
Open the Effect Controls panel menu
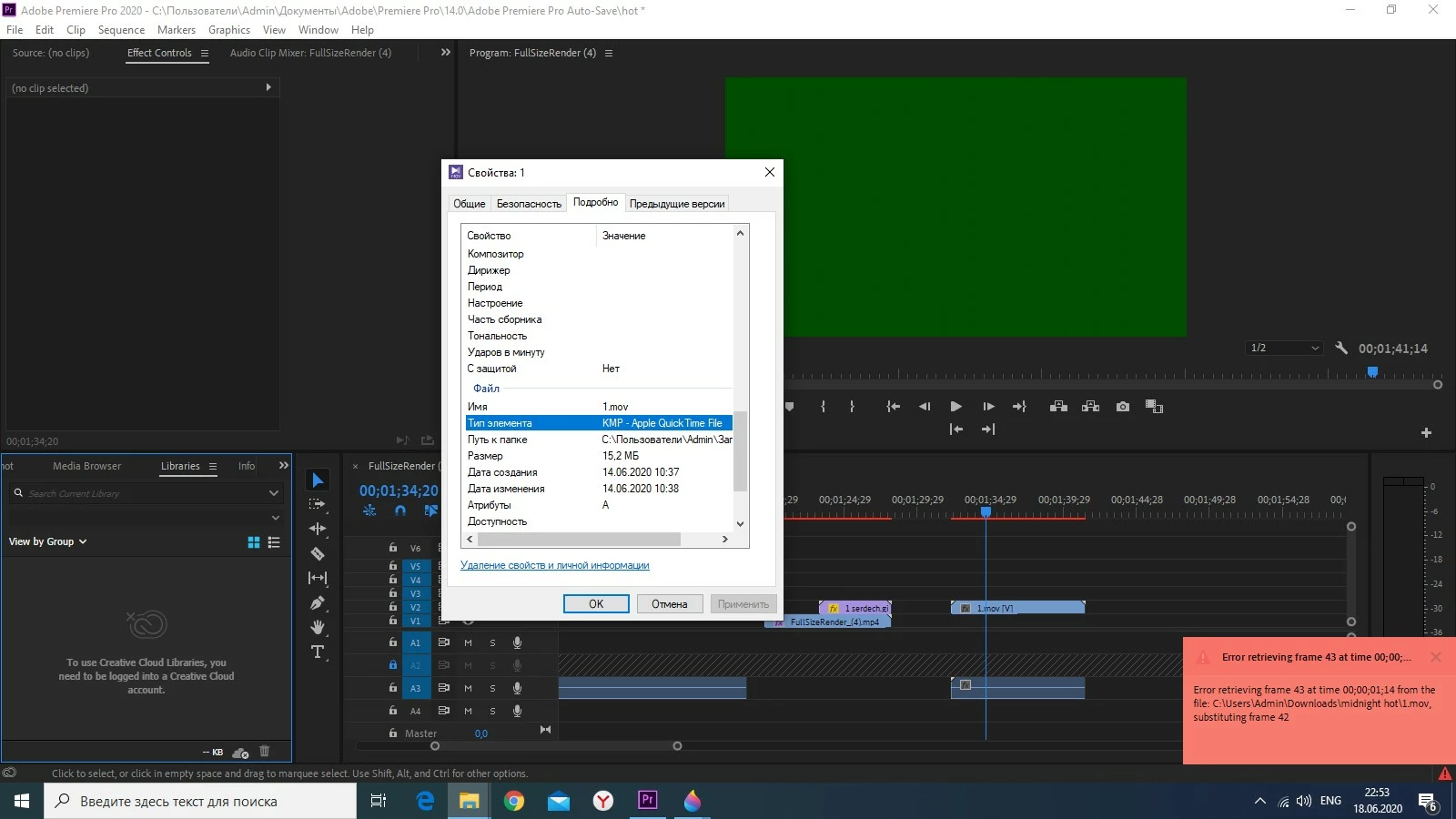(x=205, y=53)
